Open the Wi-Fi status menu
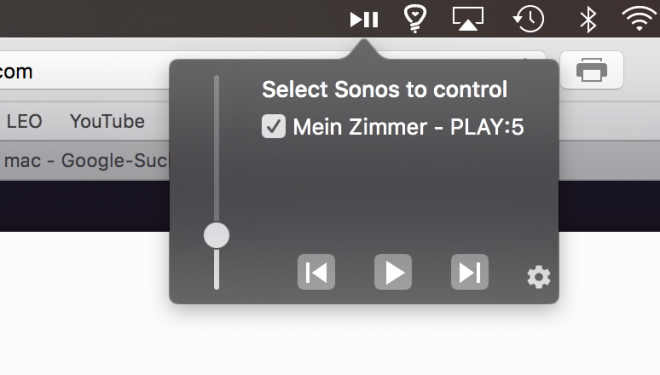 coord(639,19)
